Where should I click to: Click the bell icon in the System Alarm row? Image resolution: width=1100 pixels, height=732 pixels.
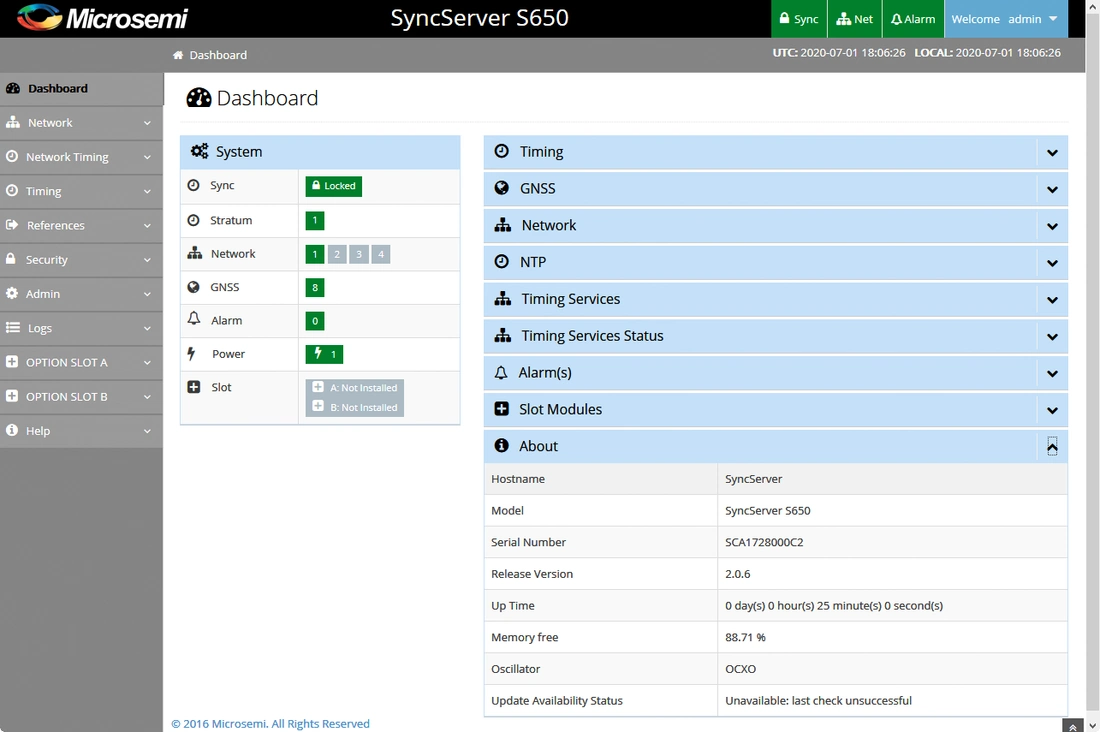194,319
